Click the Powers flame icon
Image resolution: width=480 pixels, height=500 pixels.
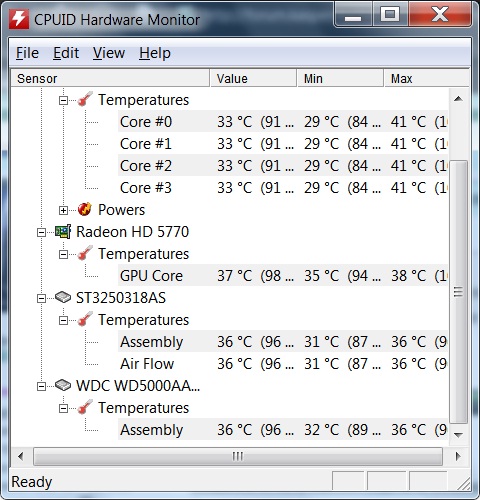(85, 210)
